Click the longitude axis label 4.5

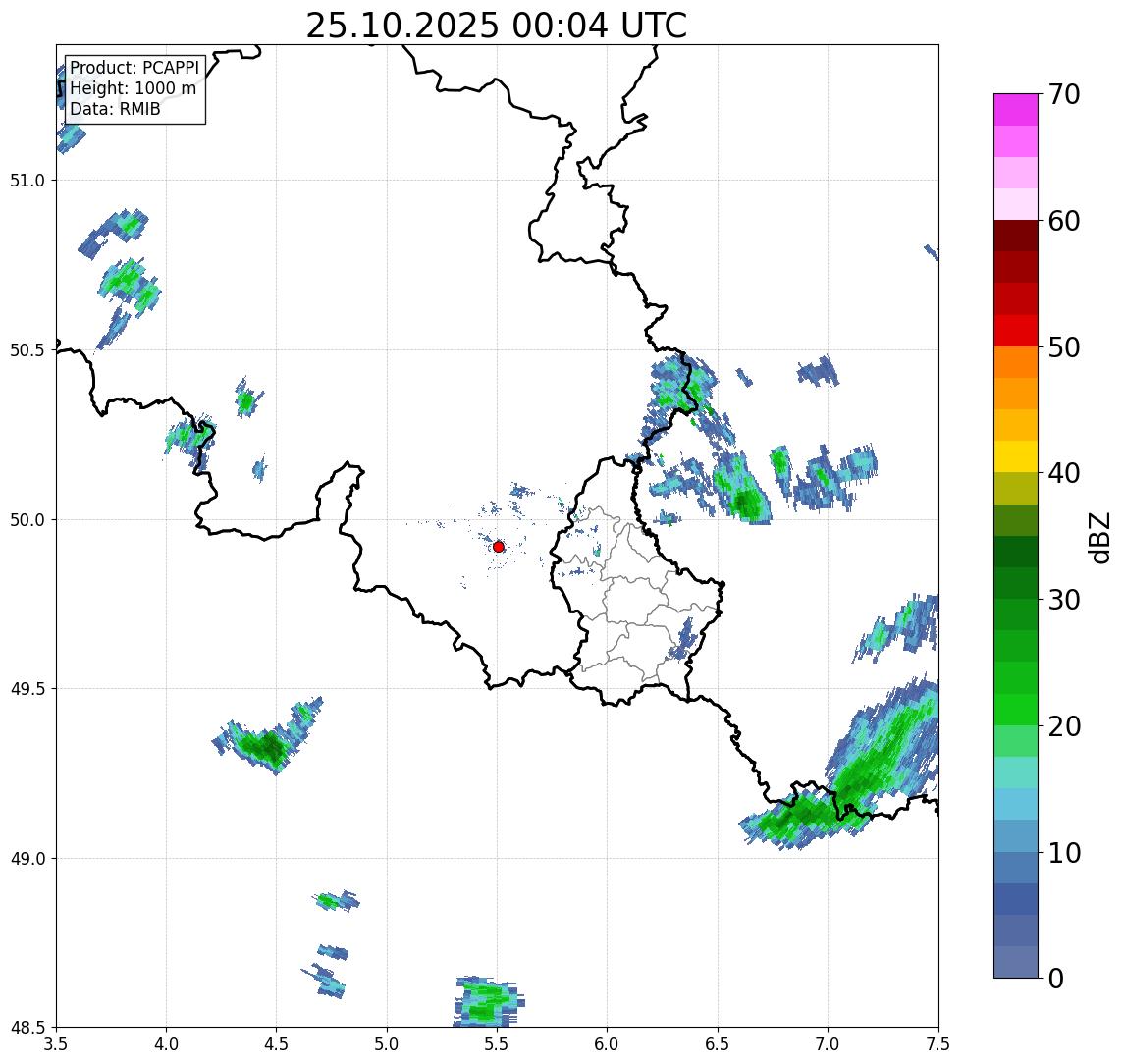click(x=277, y=1044)
